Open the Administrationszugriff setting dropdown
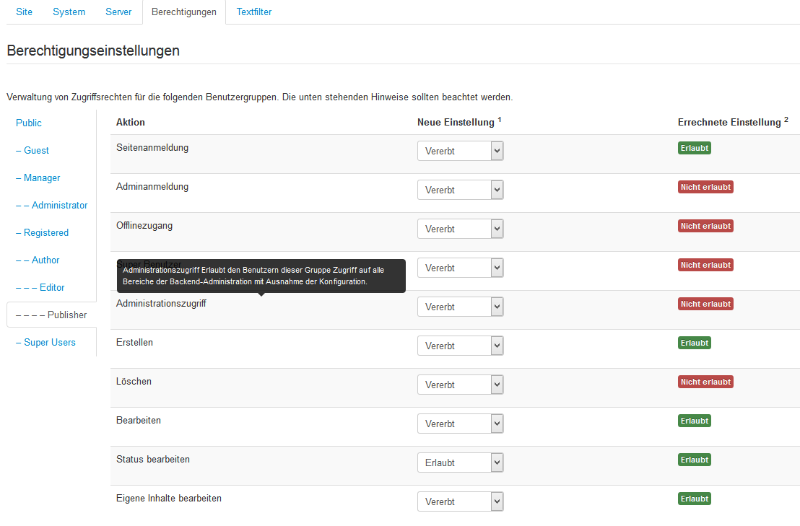The height and width of the screenshot is (526, 800). point(460,307)
